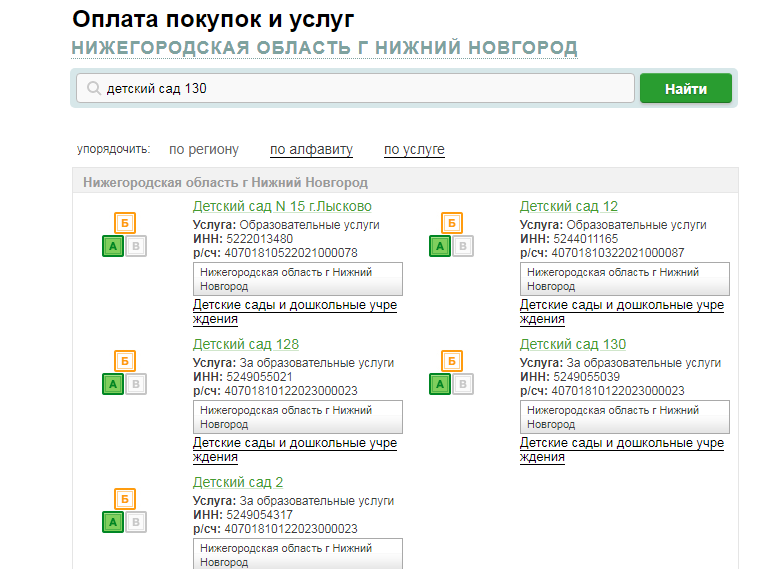This screenshot has height=569, width=766.
Task: Click ИНН 5222013480 text
Action: click(243, 239)
